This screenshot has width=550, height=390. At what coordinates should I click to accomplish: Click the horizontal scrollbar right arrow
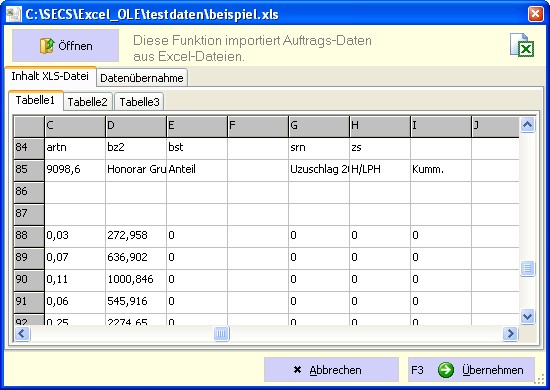point(510,333)
